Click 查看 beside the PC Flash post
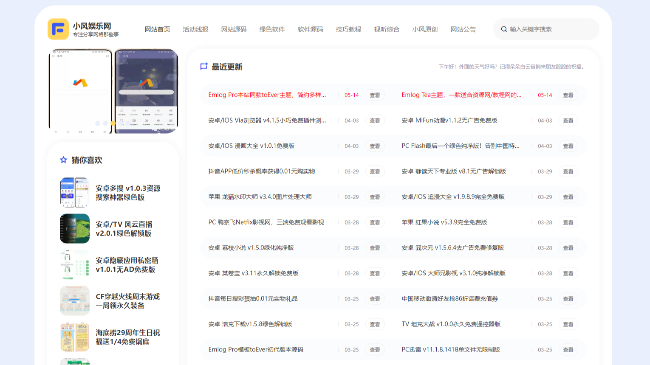This screenshot has width=650, height=365. point(568,146)
